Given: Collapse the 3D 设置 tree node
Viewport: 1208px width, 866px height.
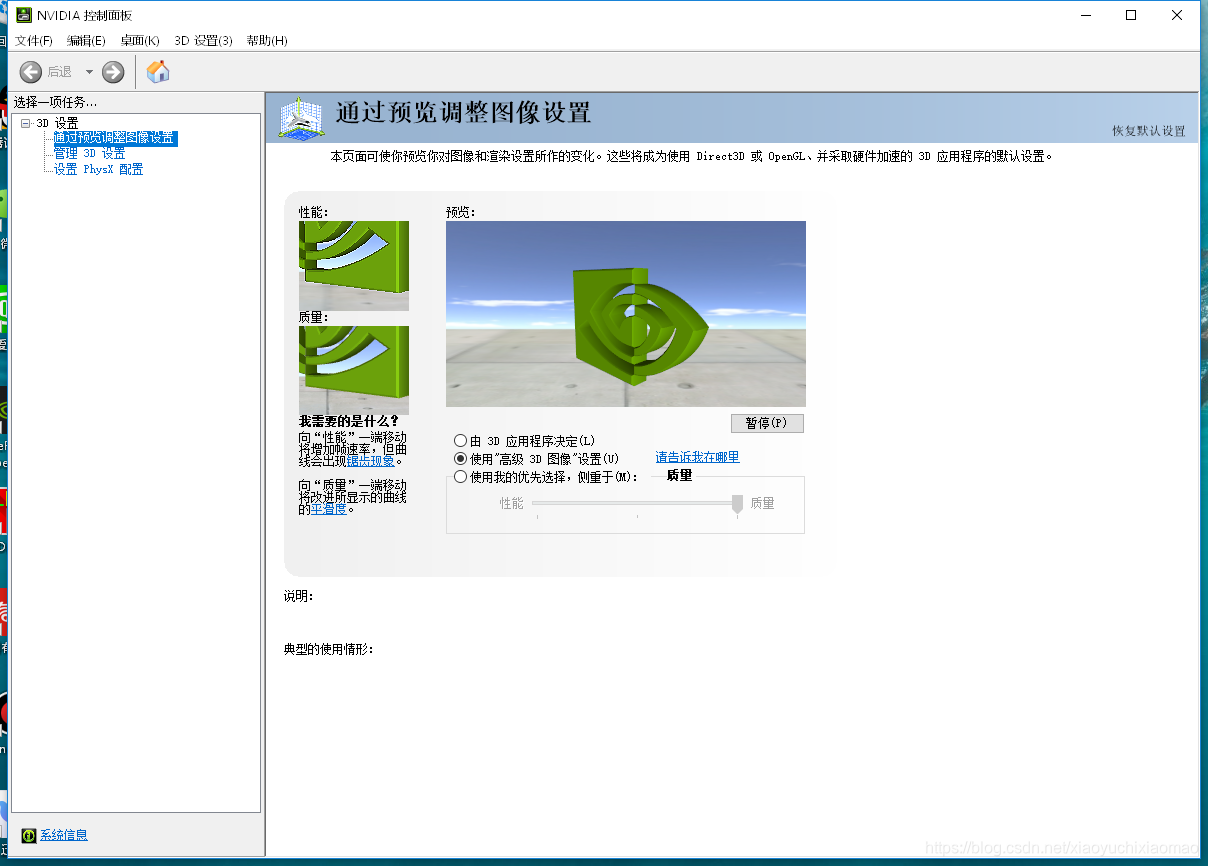Looking at the screenshot, I should click(x=26, y=123).
